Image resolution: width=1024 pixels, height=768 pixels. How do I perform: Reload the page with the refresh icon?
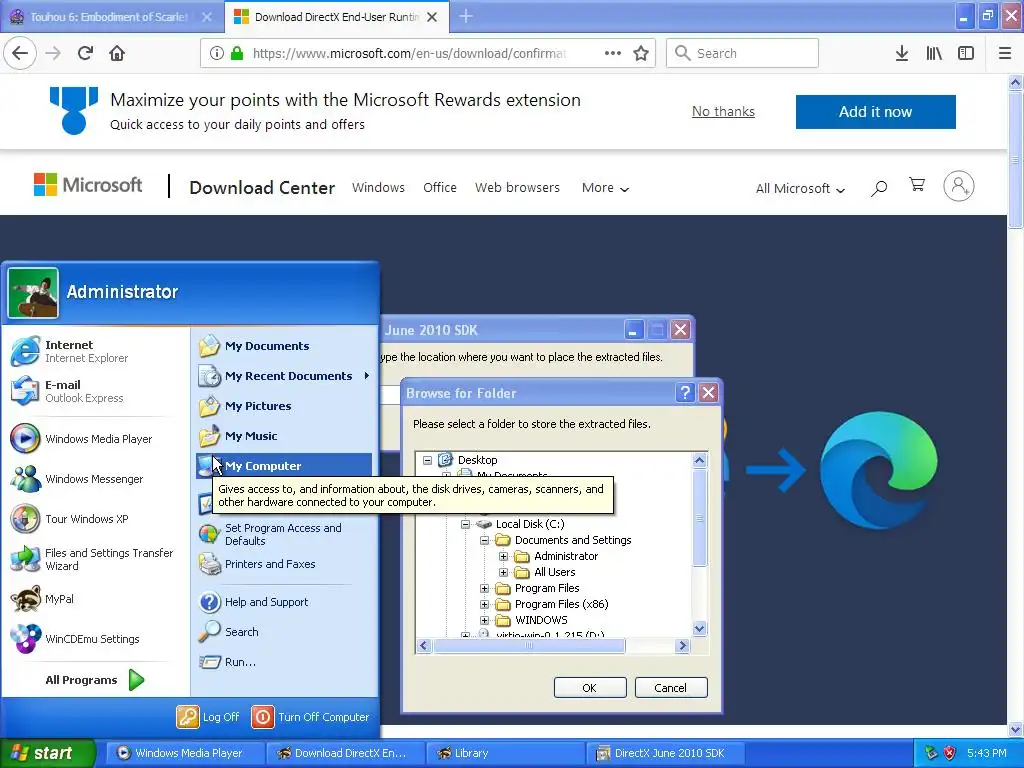click(86, 53)
